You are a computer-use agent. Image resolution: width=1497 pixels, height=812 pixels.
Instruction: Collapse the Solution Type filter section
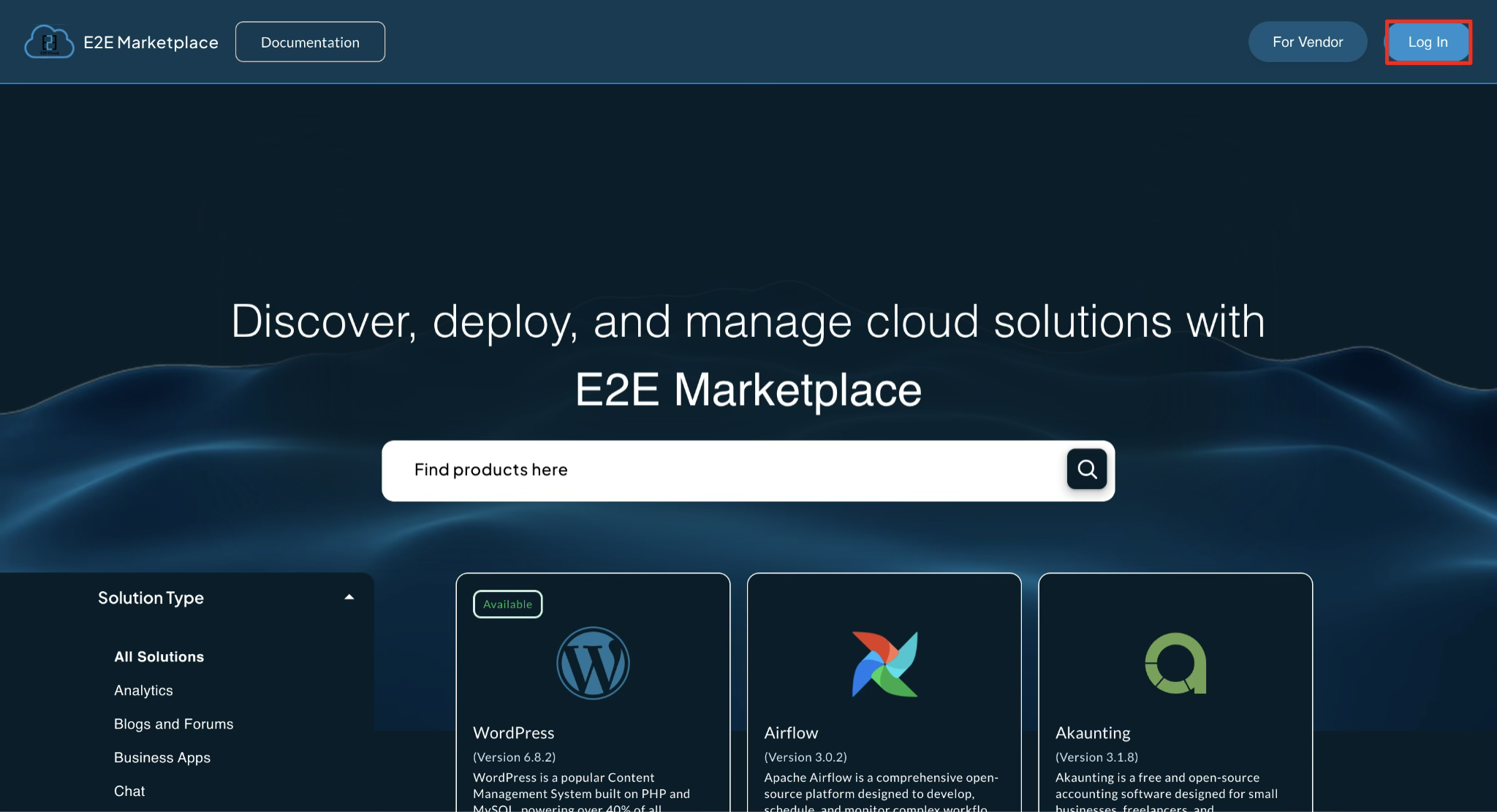coord(349,597)
